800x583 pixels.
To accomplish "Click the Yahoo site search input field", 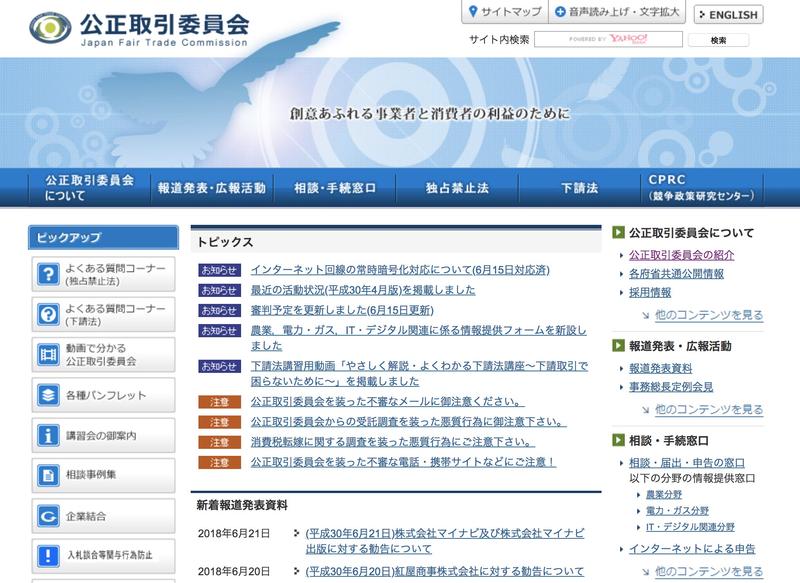I will [x=608, y=40].
